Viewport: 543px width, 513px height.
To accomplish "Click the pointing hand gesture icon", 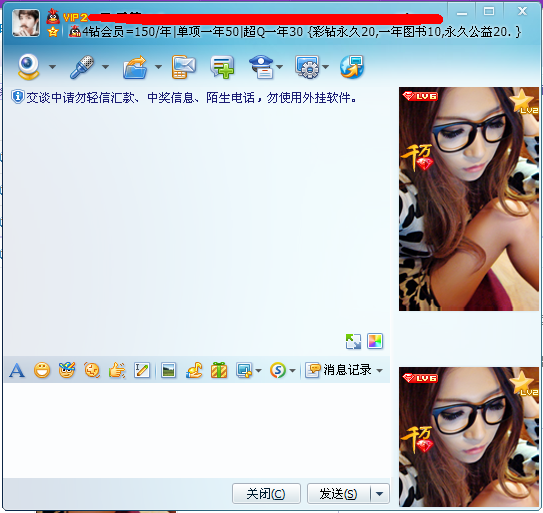I will (x=117, y=371).
